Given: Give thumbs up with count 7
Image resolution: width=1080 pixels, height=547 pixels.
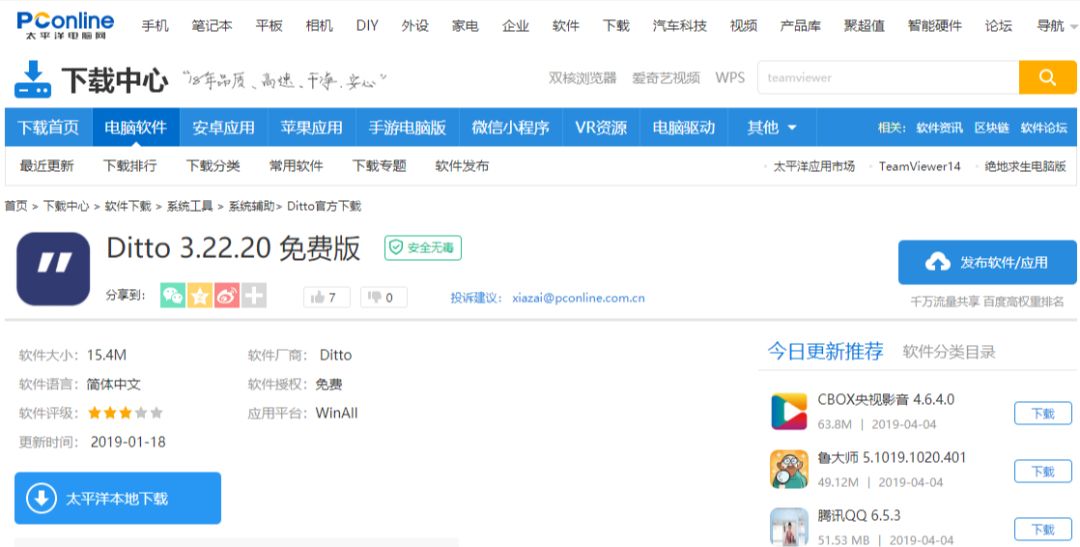Looking at the screenshot, I should 326,297.
